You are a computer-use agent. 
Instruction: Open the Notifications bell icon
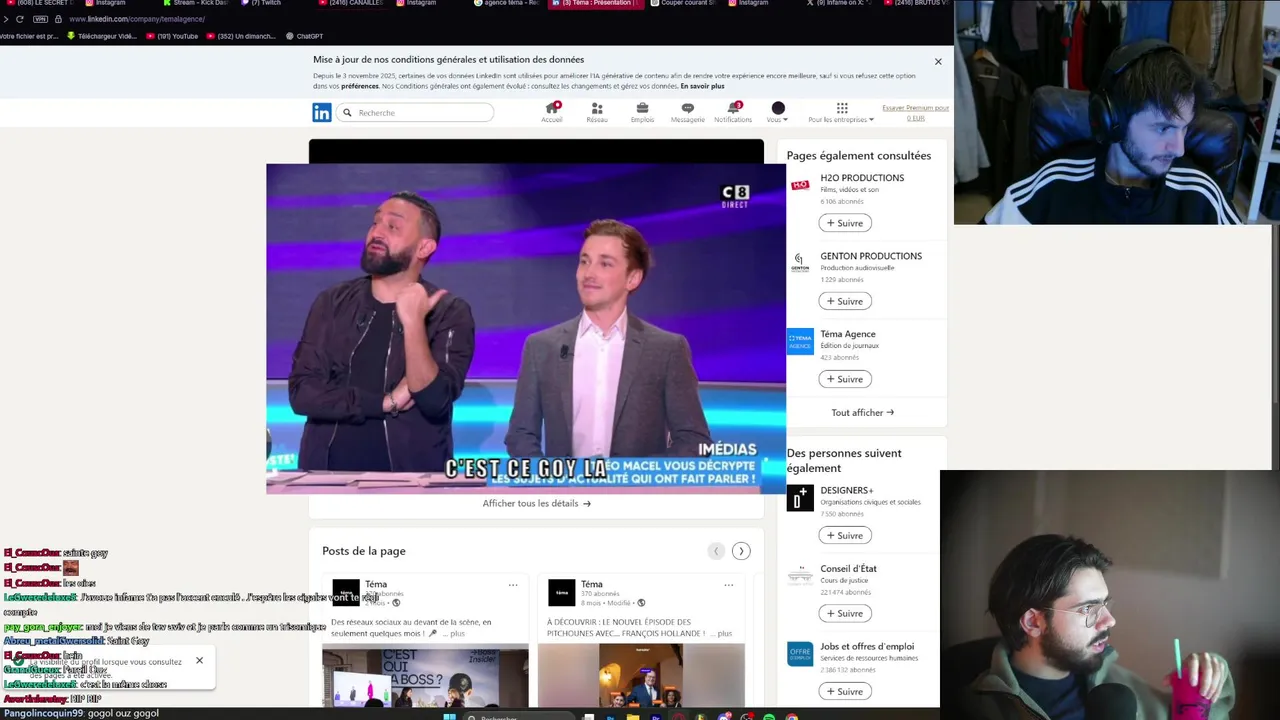tap(733, 112)
